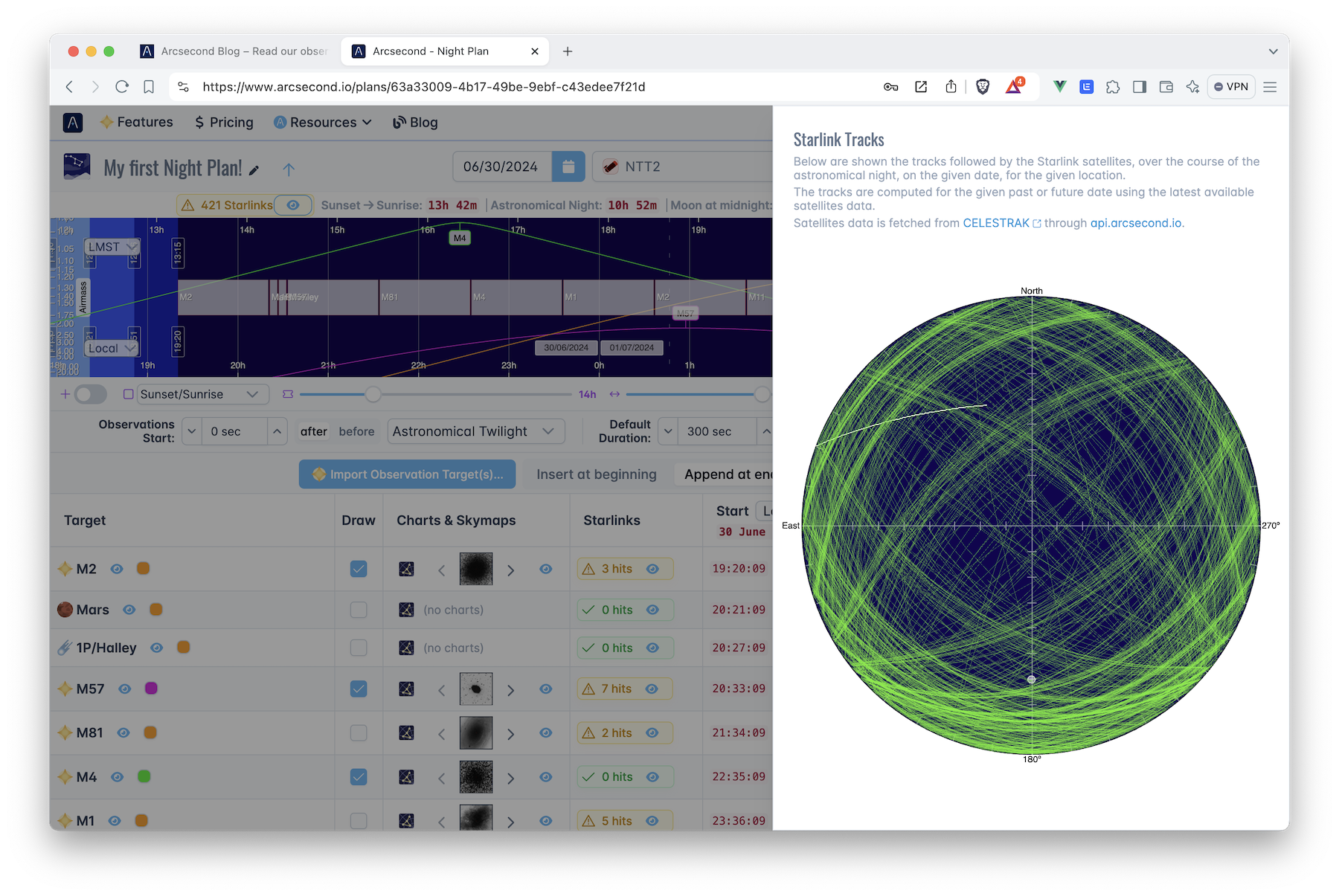Open the Astronomical Twilight dropdown
Image resolution: width=1339 pixels, height=896 pixels.
475,431
